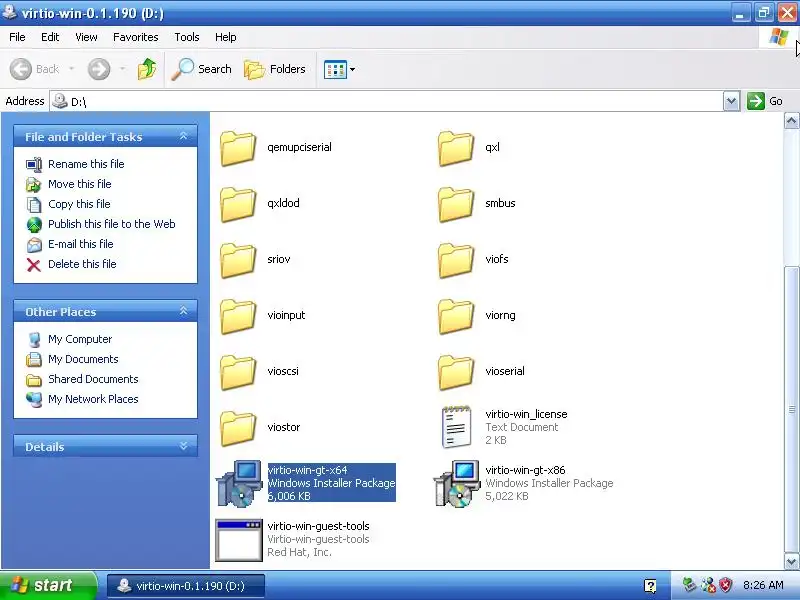Open the Forward history dropdown arrow

click(122, 69)
